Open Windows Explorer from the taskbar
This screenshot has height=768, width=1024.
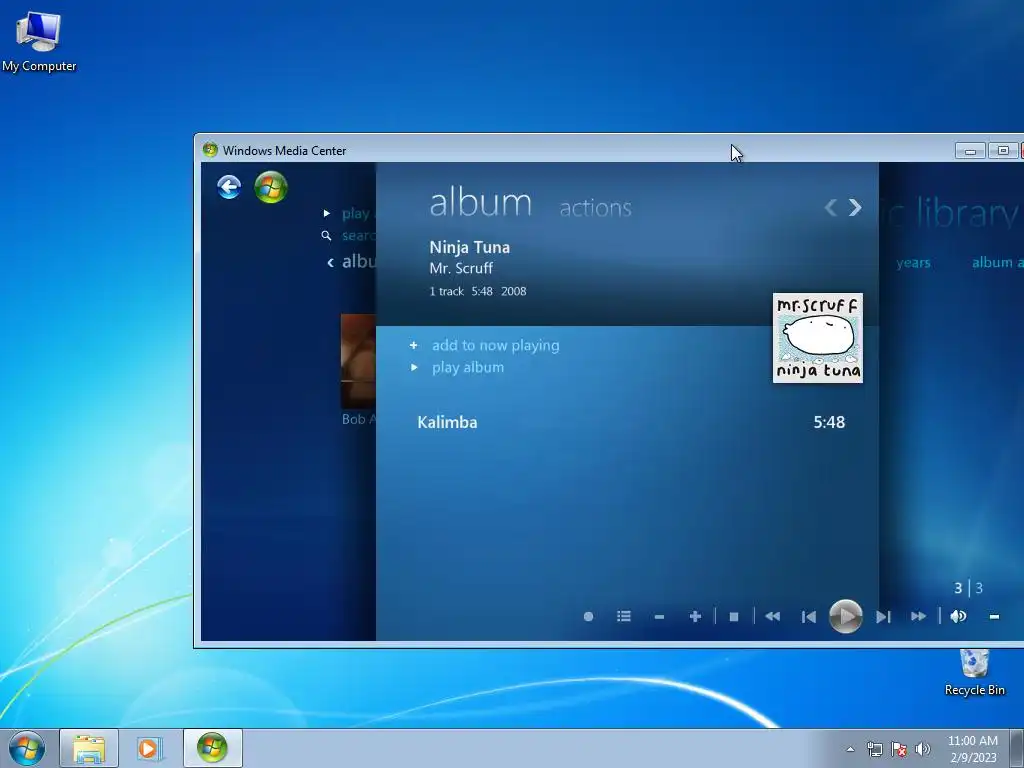(x=89, y=748)
